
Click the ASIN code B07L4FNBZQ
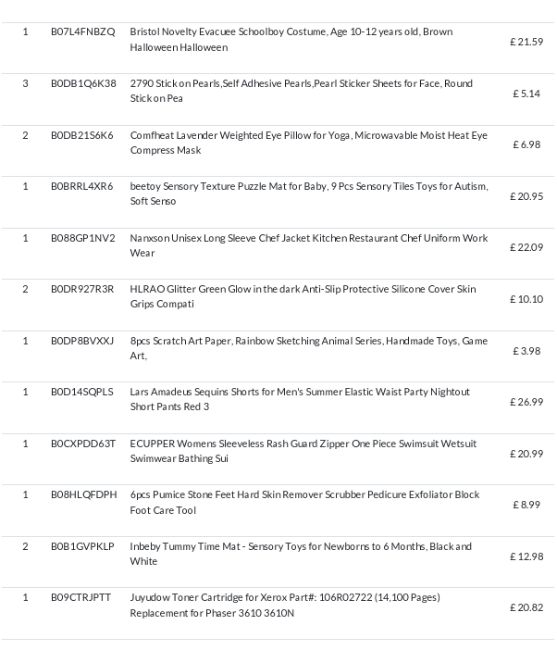pos(83,32)
